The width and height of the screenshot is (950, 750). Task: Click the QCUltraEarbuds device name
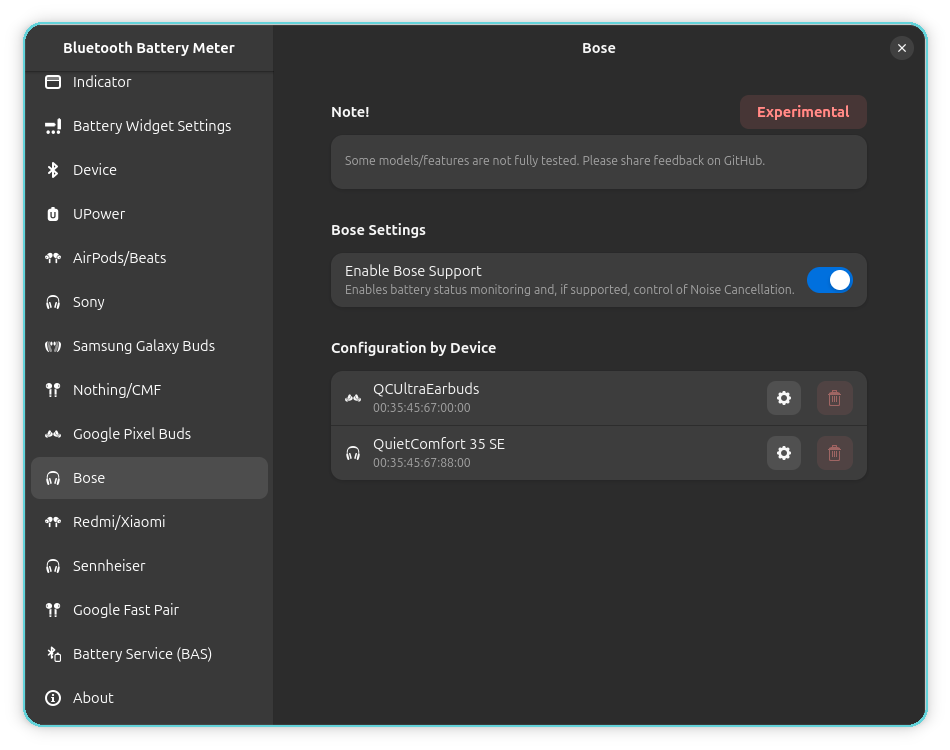[426, 389]
